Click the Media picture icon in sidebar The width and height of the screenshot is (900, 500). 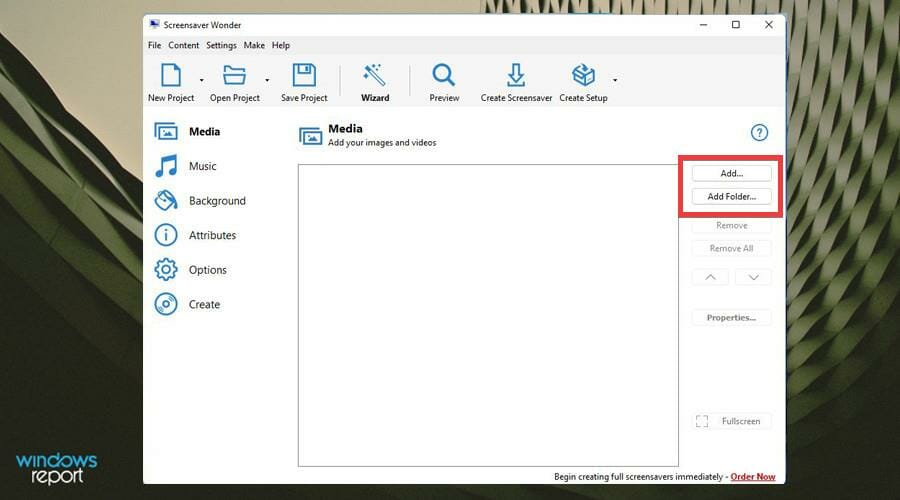[x=166, y=131]
